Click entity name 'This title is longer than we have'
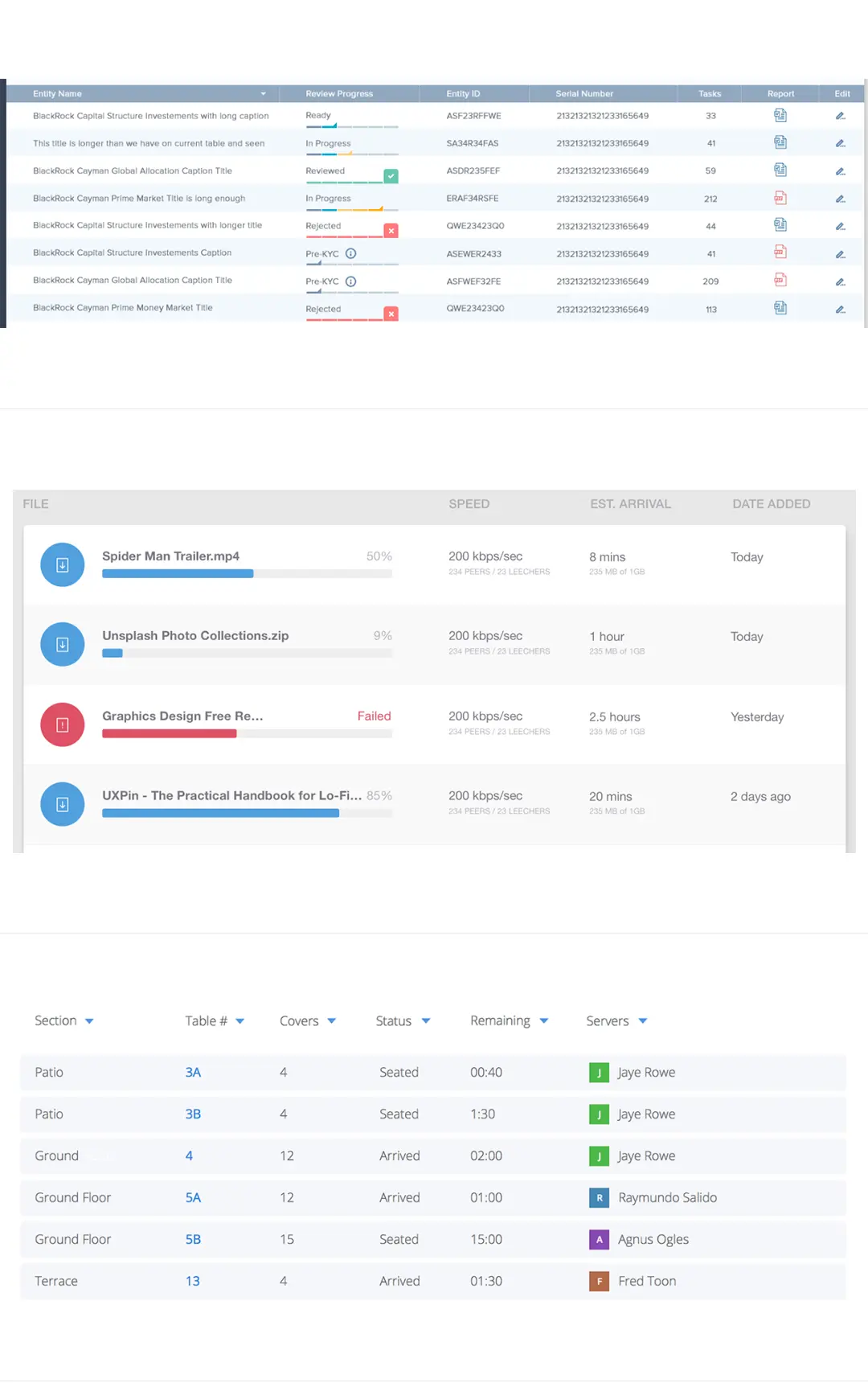The height and width of the screenshot is (1383, 868). (x=149, y=143)
